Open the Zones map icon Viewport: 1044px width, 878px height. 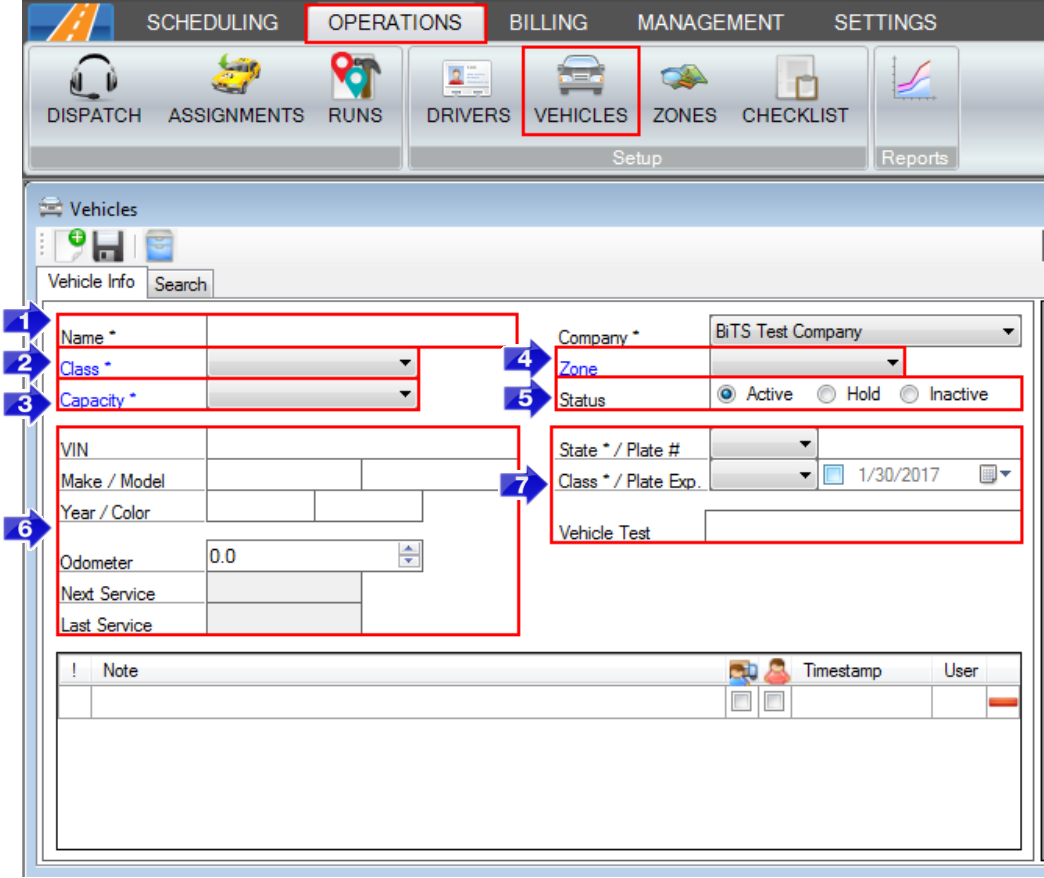[x=684, y=78]
